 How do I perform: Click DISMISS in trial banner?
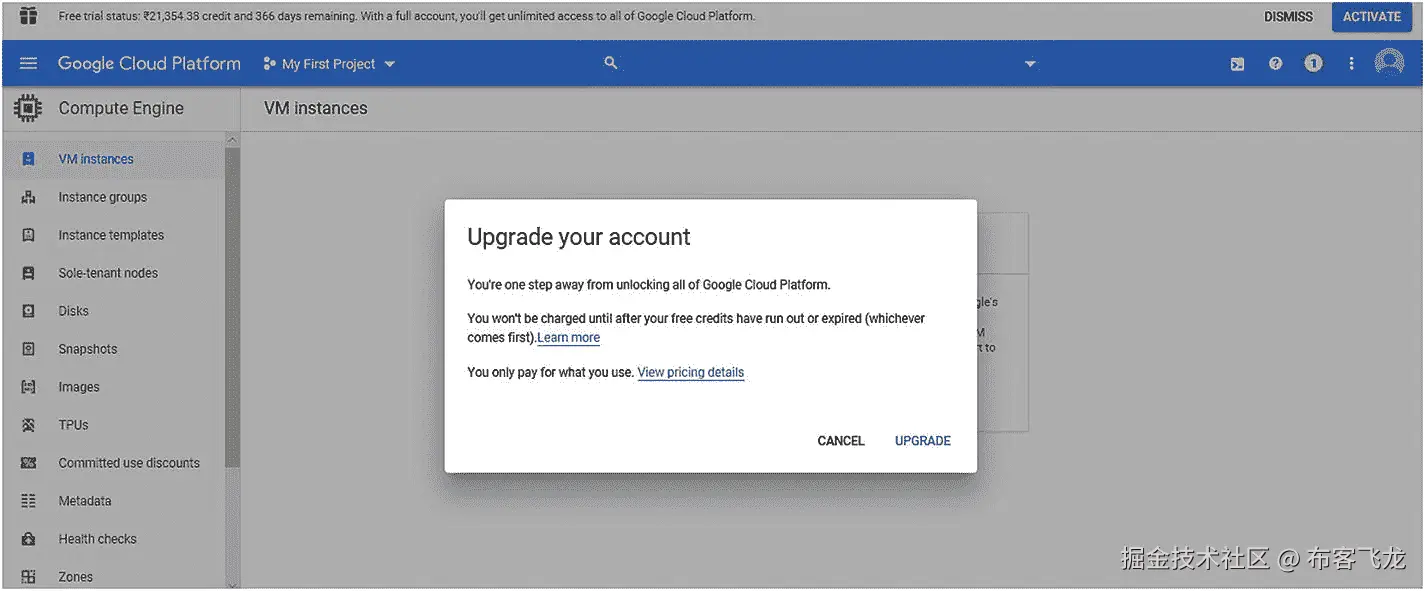pyautogui.click(x=1288, y=17)
